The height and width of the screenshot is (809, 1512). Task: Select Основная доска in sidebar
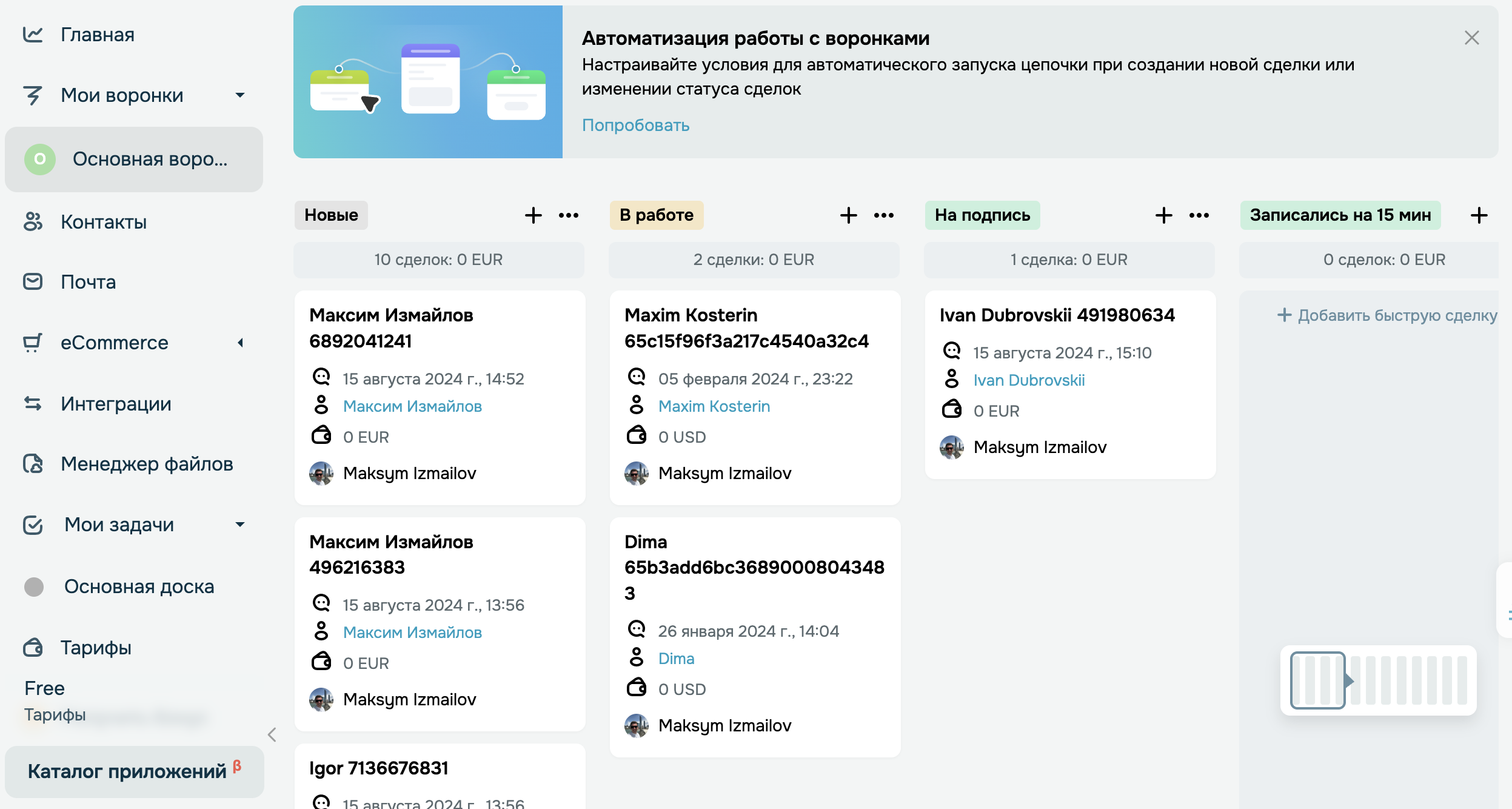click(139, 586)
